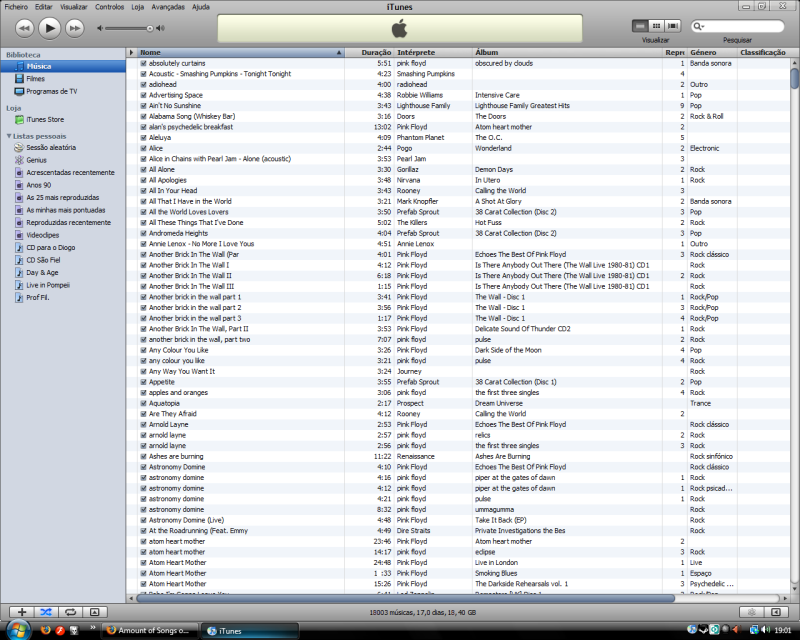Uncheck the 'Aquatopia' song checkbox

(143, 403)
